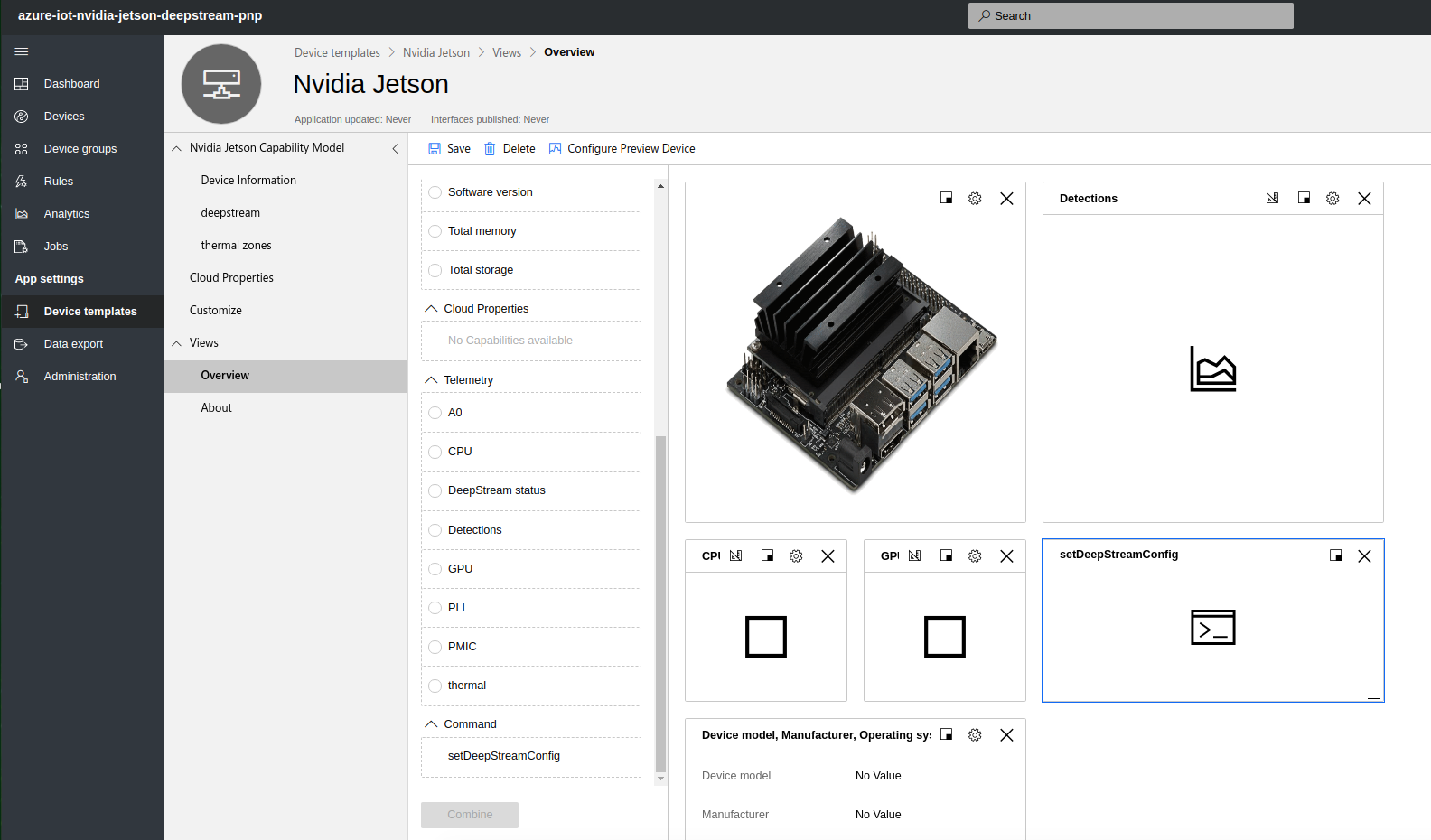Image resolution: width=1431 pixels, height=840 pixels.
Task: Select the A0 telemetry checkbox
Action: coord(435,413)
